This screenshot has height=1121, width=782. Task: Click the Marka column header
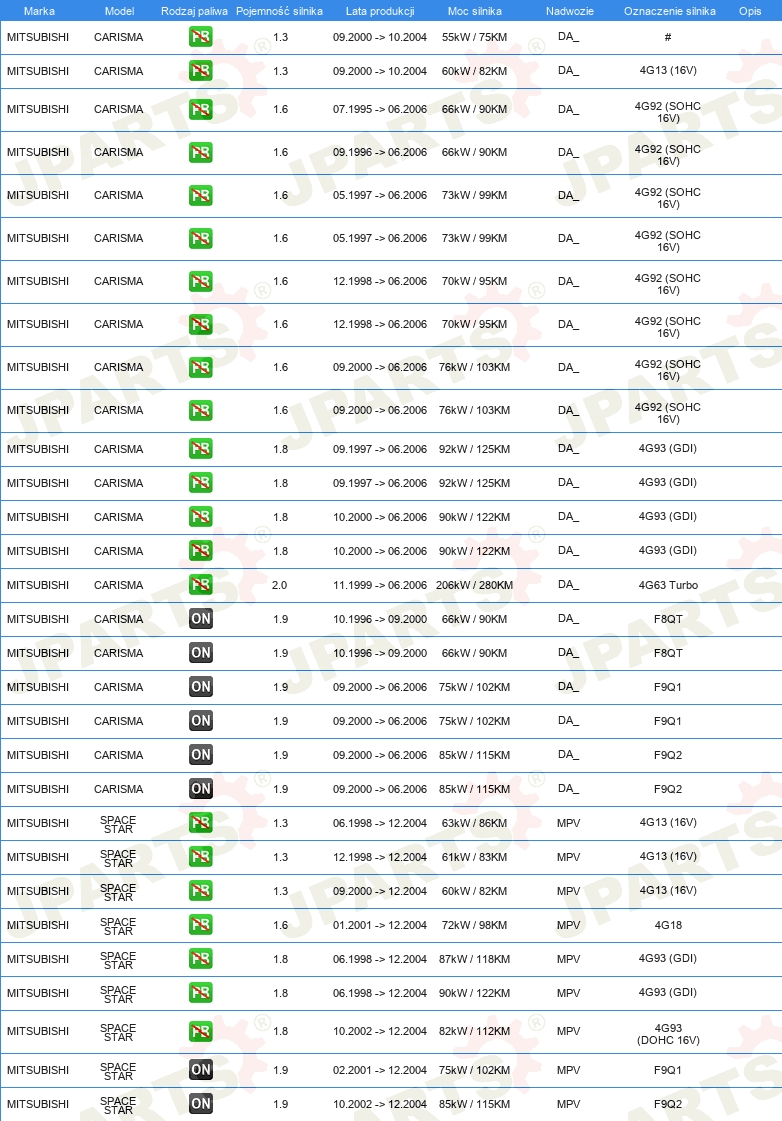click(x=39, y=11)
